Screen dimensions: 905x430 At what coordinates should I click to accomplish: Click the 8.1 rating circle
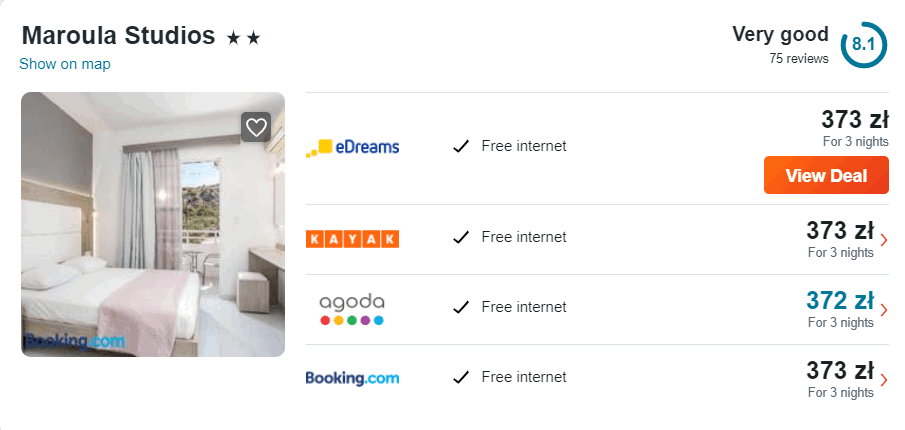tap(863, 45)
